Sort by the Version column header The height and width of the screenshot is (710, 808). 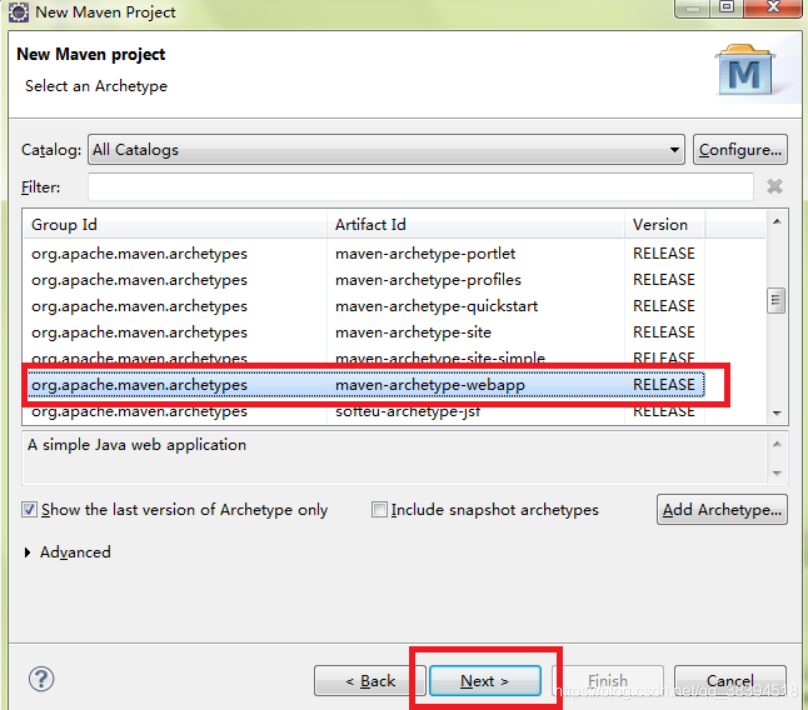click(x=665, y=225)
